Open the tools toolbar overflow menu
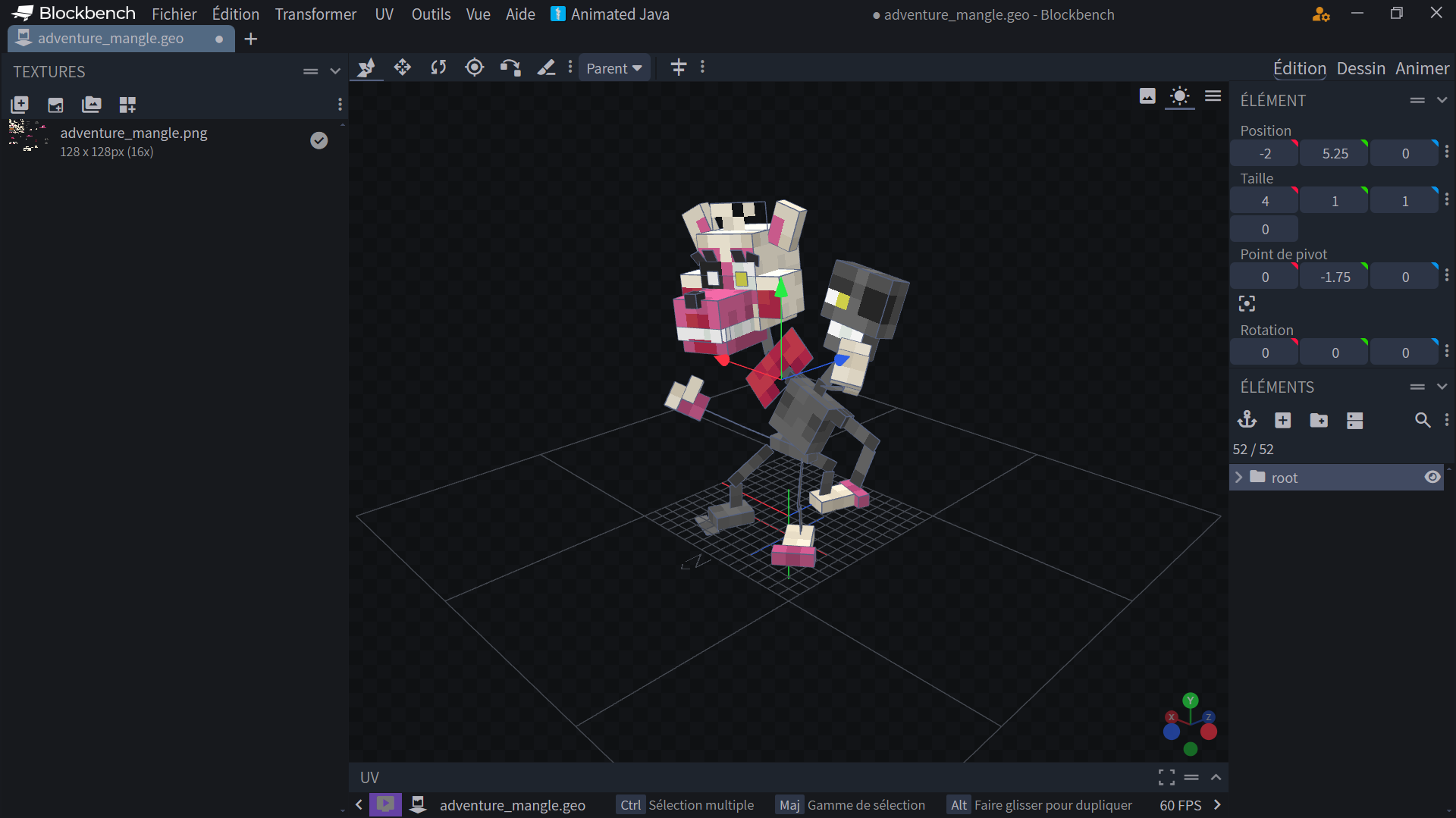The height and width of the screenshot is (818, 1456). 570,67
